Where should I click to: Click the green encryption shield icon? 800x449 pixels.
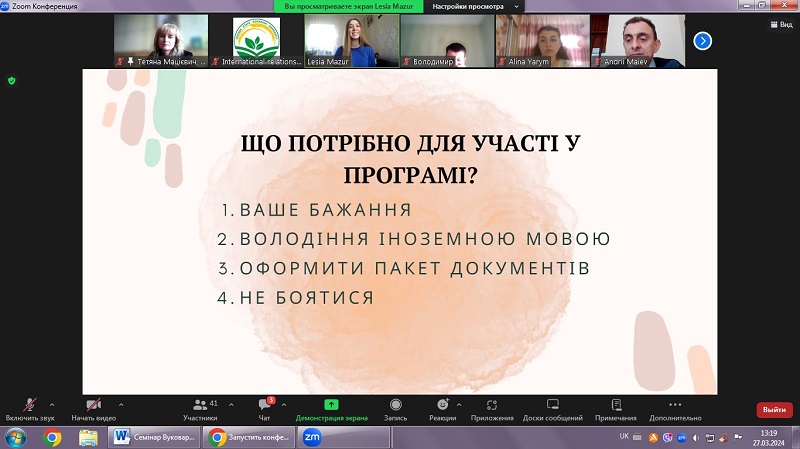pyautogui.click(x=12, y=80)
